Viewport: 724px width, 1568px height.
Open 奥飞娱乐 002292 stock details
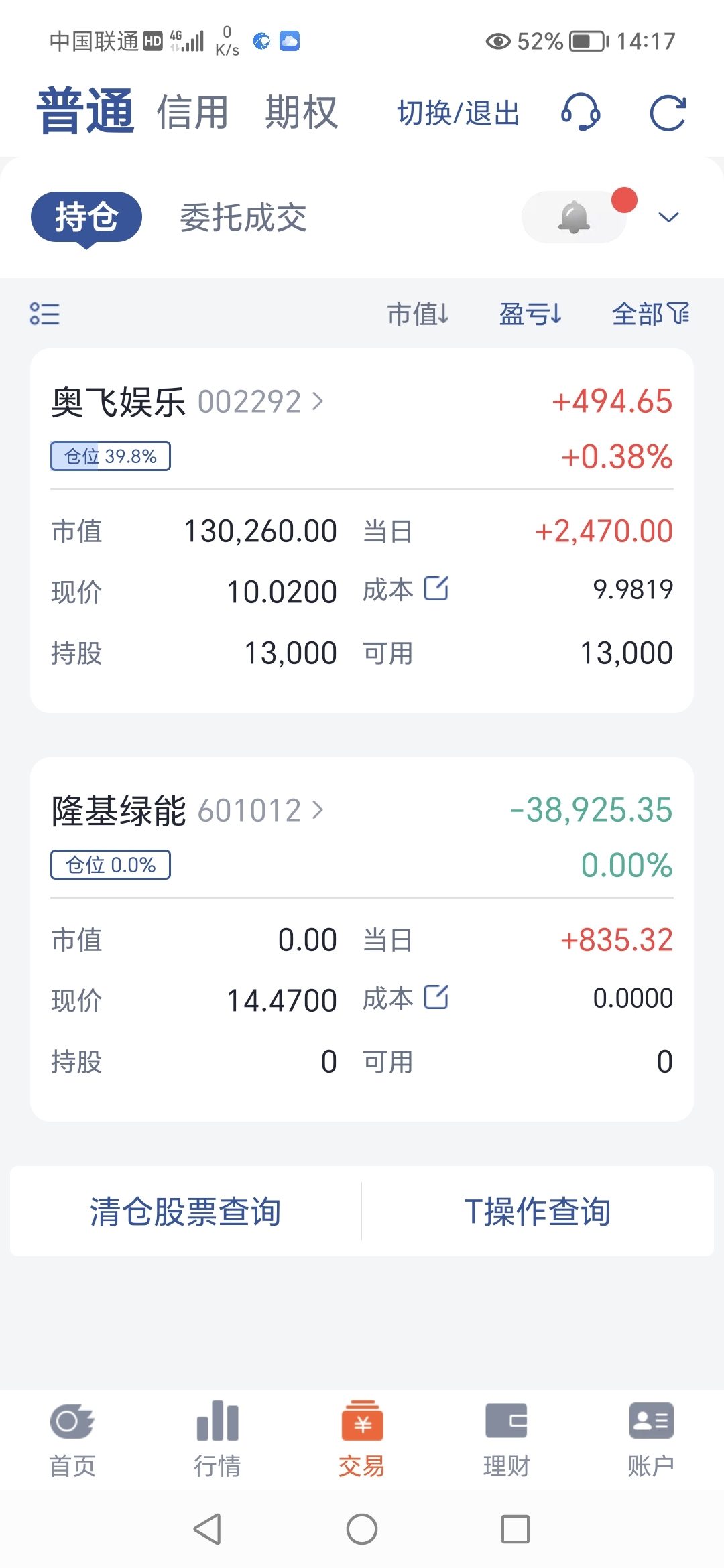coord(188,402)
